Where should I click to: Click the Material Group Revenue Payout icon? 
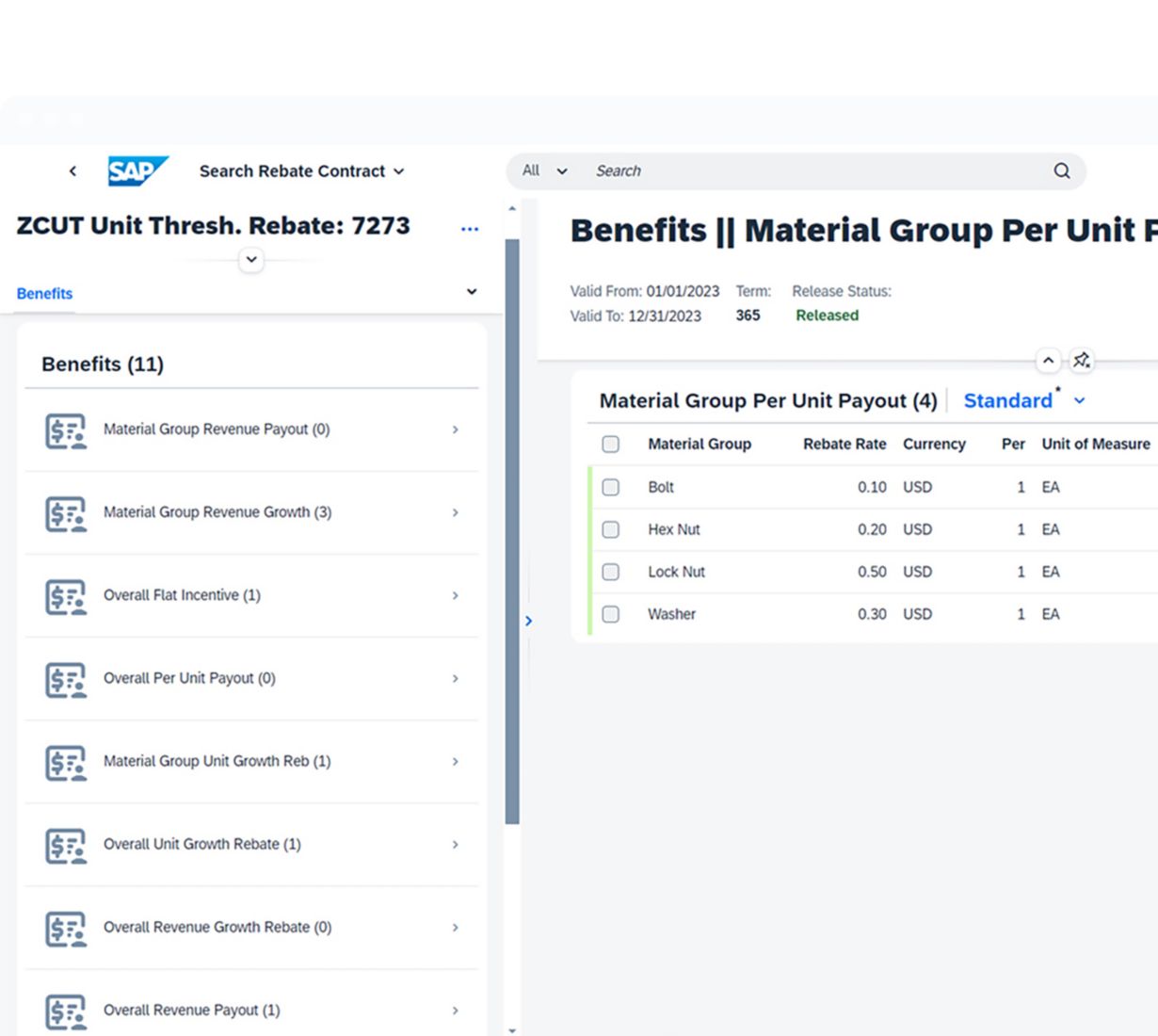66,430
